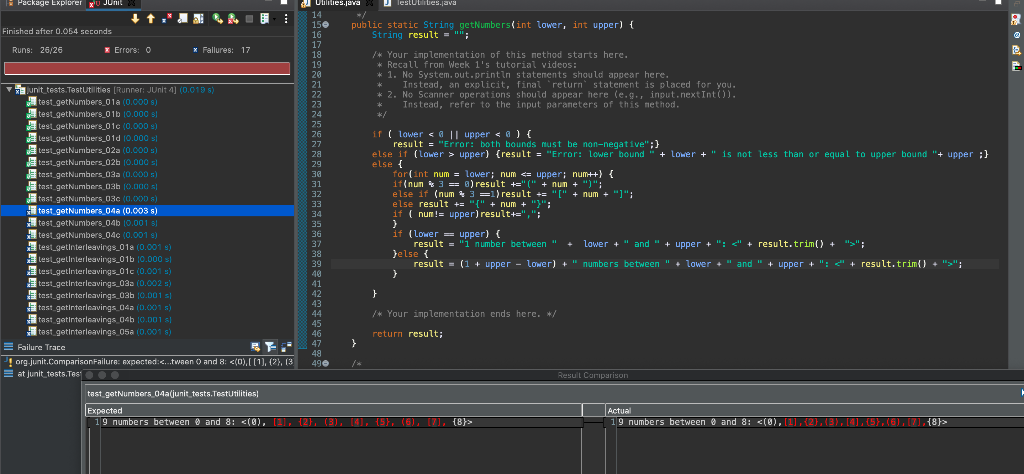Jump to the previous failed test arrow
The height and width of the screenshot is (474, 1024).
[151, 18]
